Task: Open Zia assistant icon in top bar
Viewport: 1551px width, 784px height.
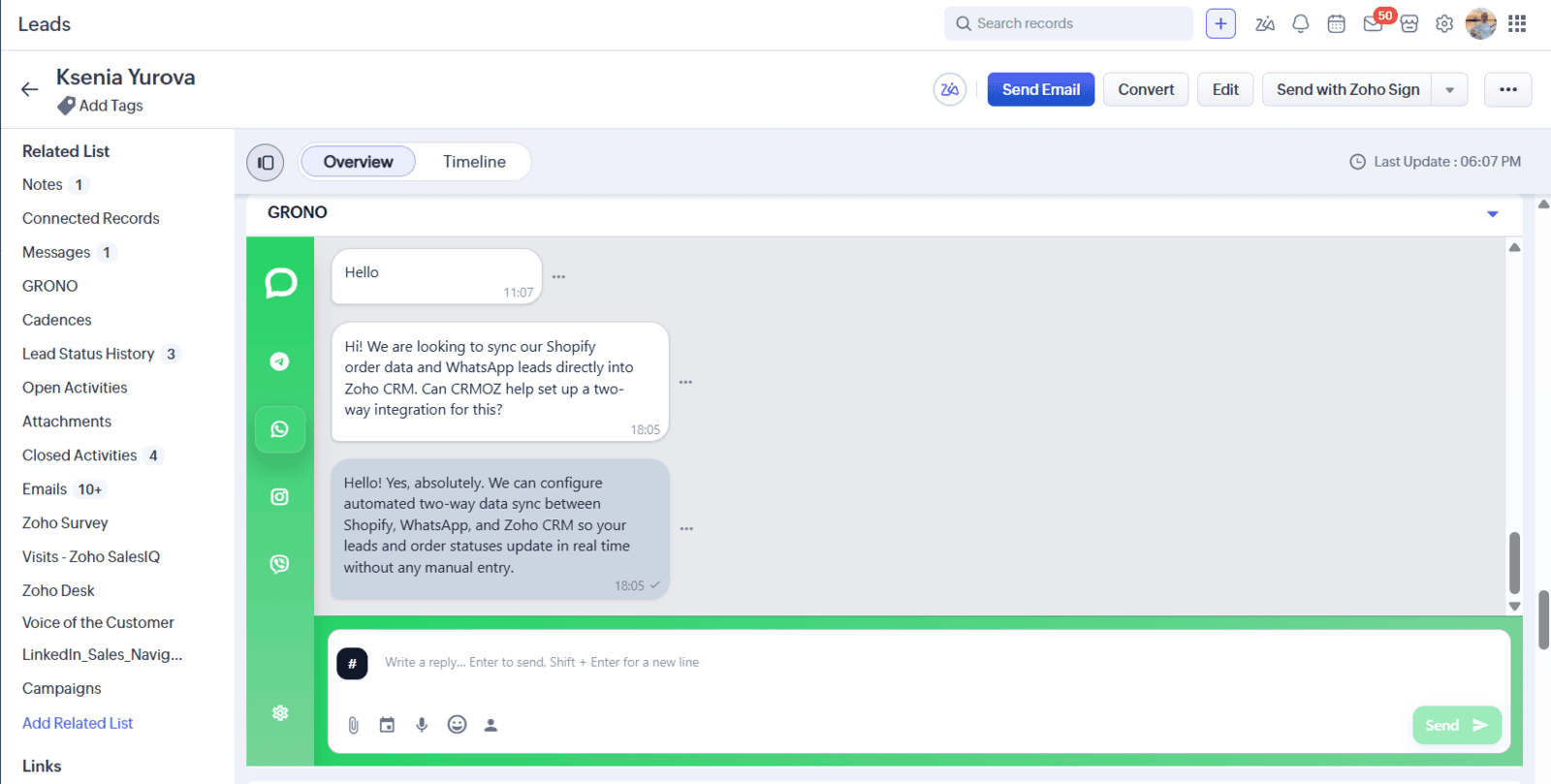Action: point(1265,24)
